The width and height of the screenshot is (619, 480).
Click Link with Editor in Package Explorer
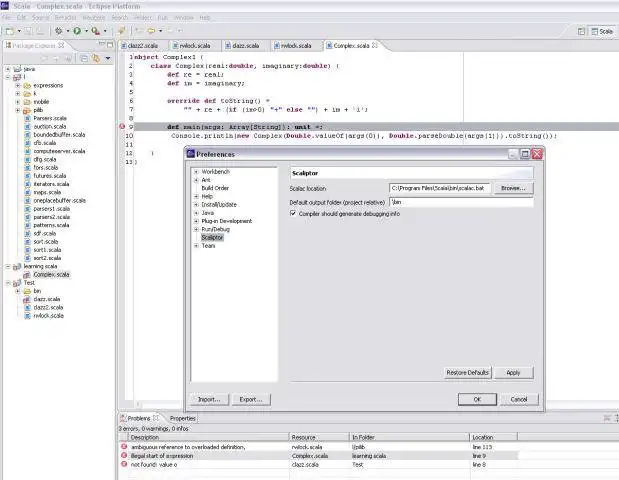[96, 58]
